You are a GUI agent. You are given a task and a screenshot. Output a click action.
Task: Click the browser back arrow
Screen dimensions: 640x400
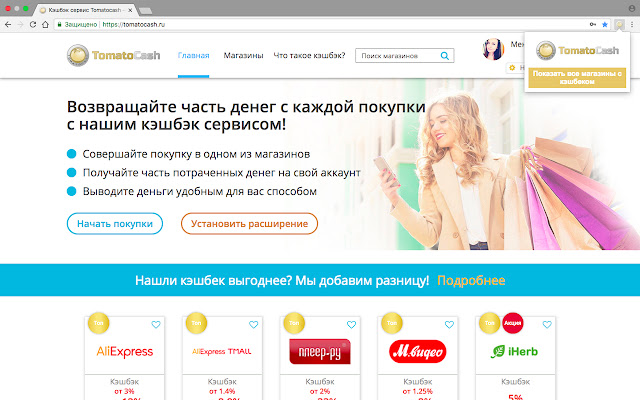click(x=8, y=24)
